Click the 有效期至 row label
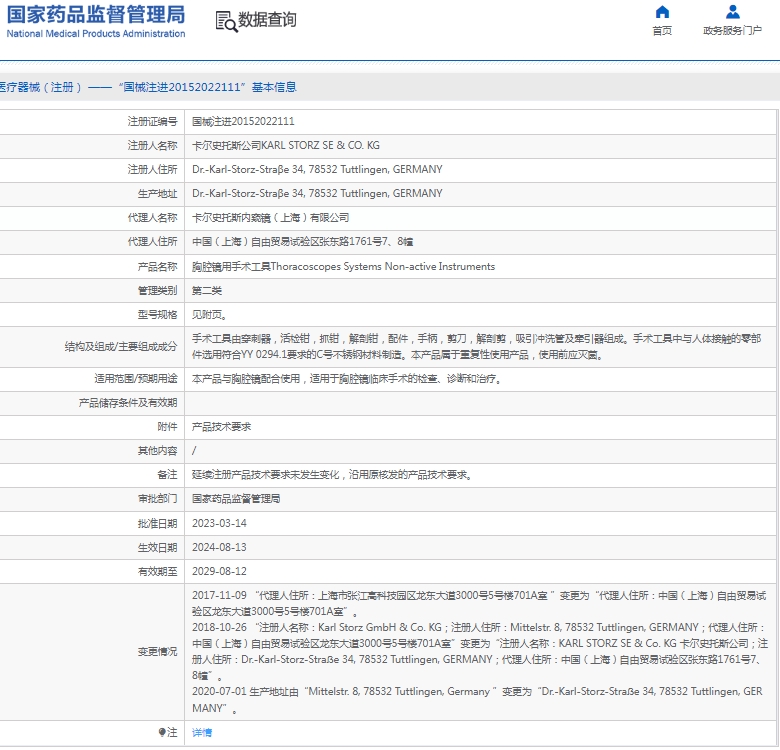 click(157, 571)
